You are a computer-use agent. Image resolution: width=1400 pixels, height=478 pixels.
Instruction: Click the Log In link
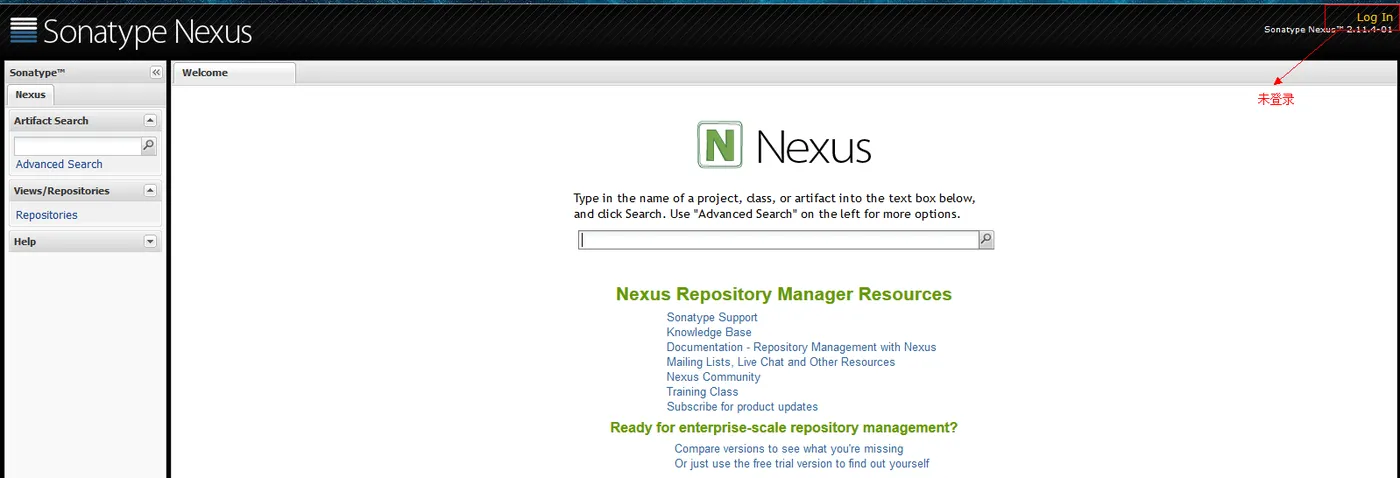[1374, 17]
